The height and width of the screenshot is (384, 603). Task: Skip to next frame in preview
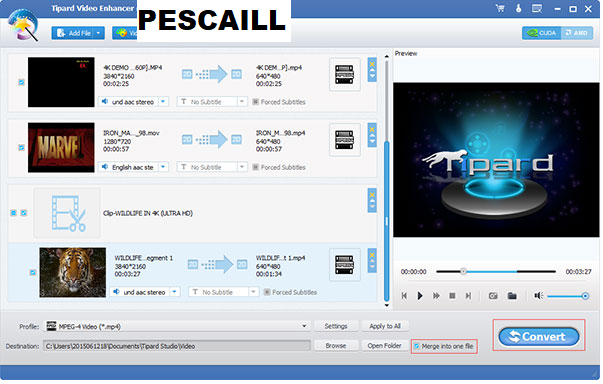(x=468, y=296)
